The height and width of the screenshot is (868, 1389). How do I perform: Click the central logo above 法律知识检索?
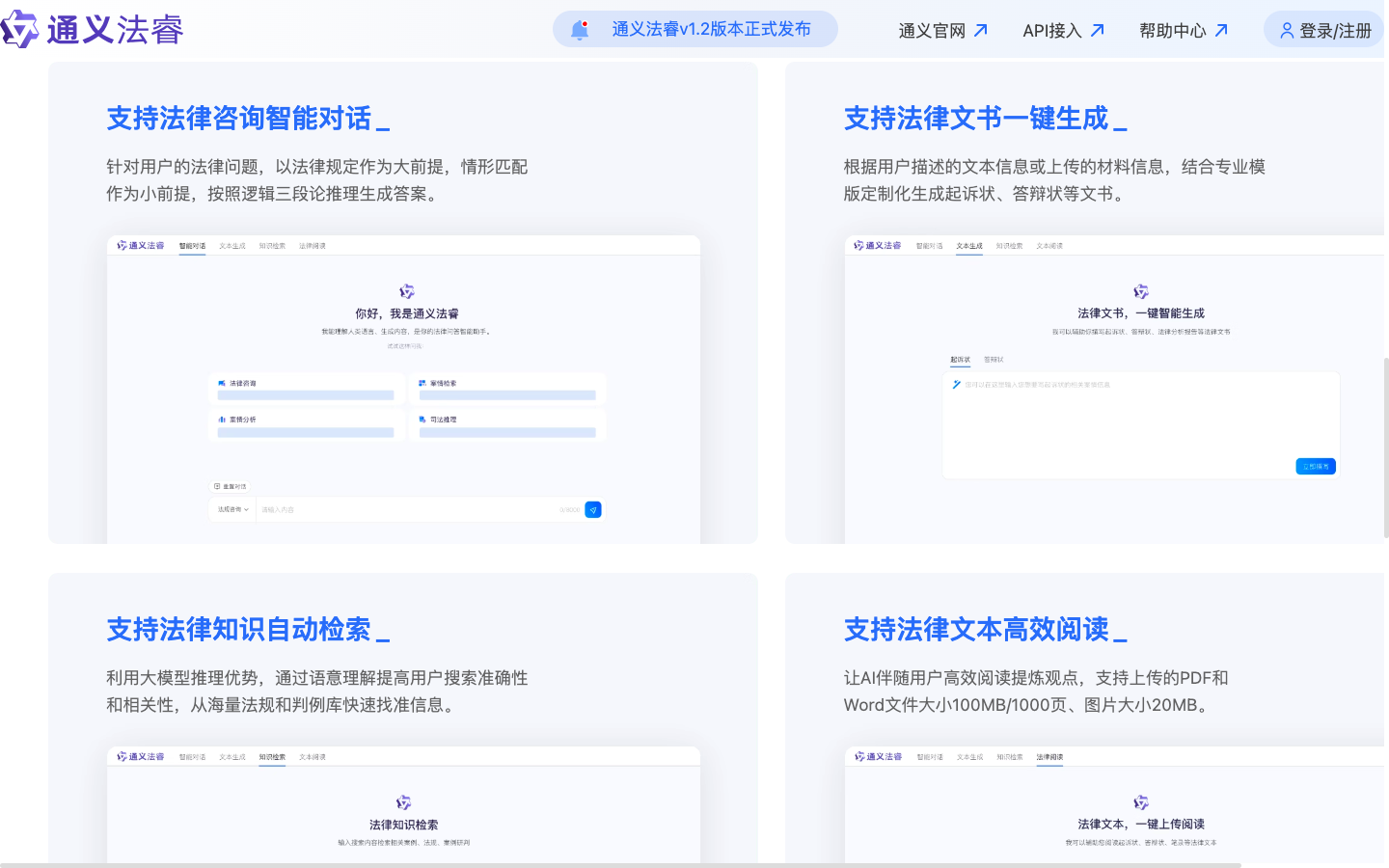point(404,802)
